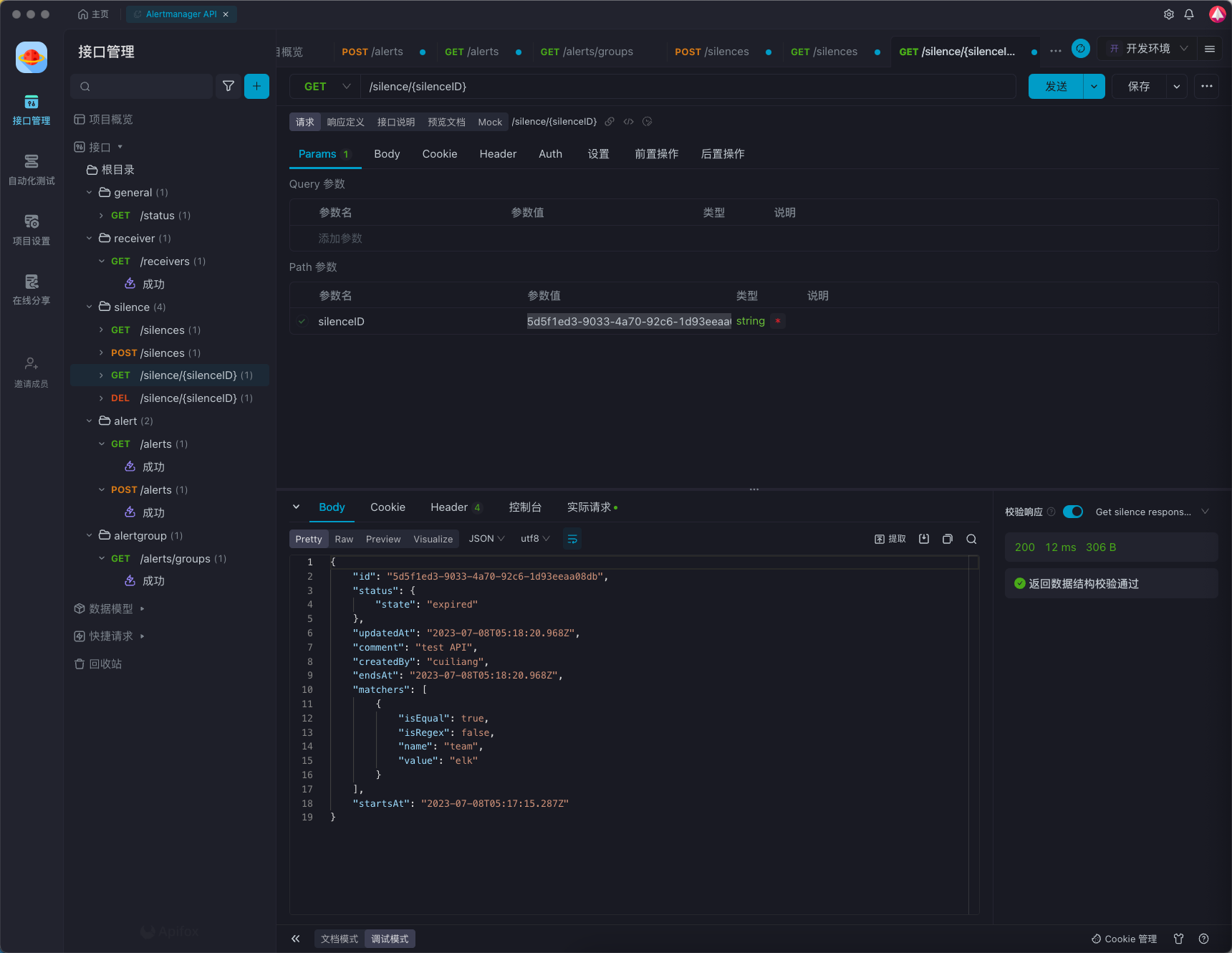1232x953 pixels.
Task: Toggle the 校验响应 switch off
Action: [1072, 512]
